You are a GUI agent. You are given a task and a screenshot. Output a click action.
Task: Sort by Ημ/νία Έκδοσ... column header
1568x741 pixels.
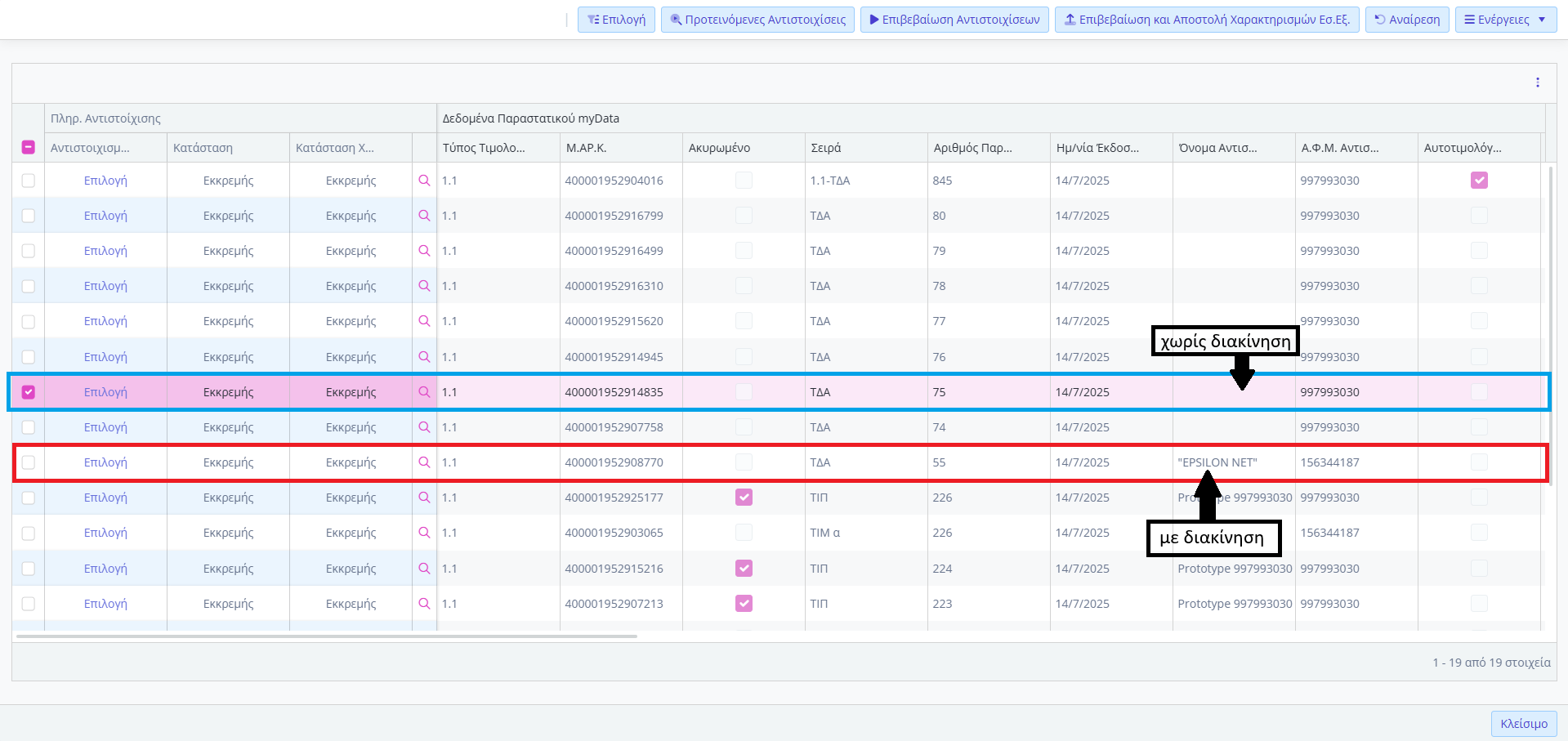pos(1111,148)
